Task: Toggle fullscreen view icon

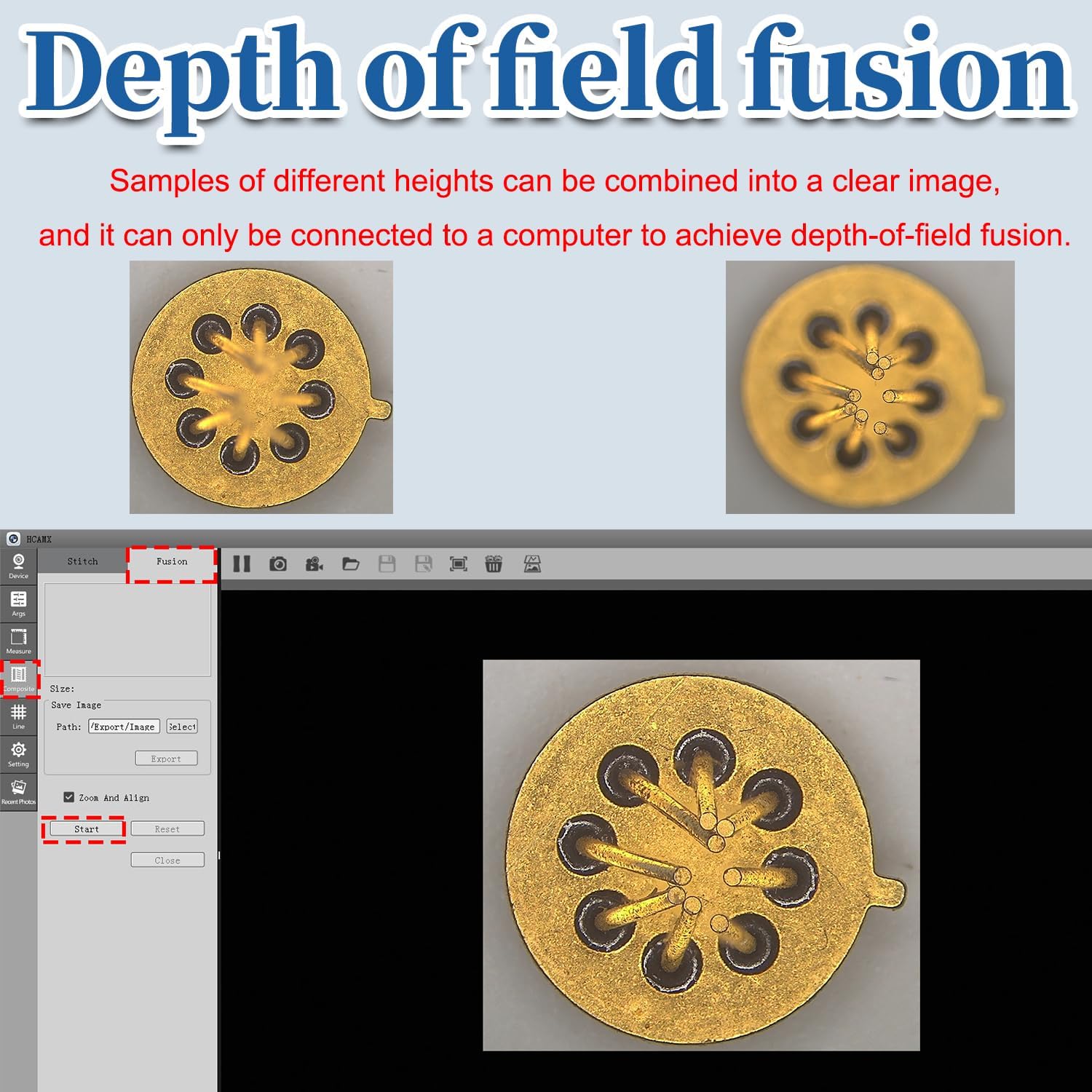Action: (x=459, y=563)
